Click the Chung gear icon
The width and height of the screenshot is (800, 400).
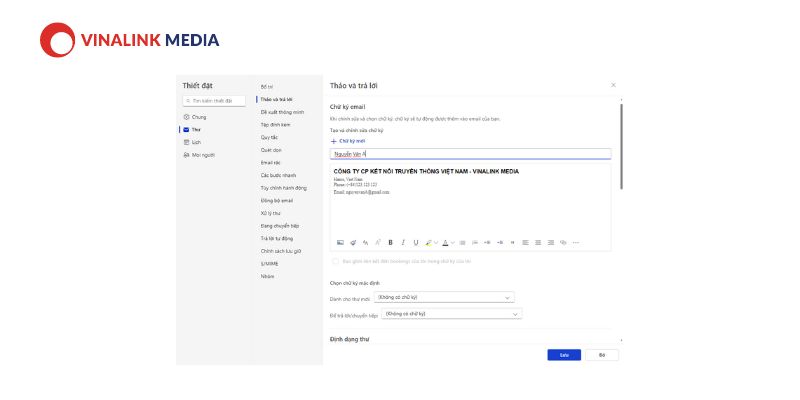(186, 117)
